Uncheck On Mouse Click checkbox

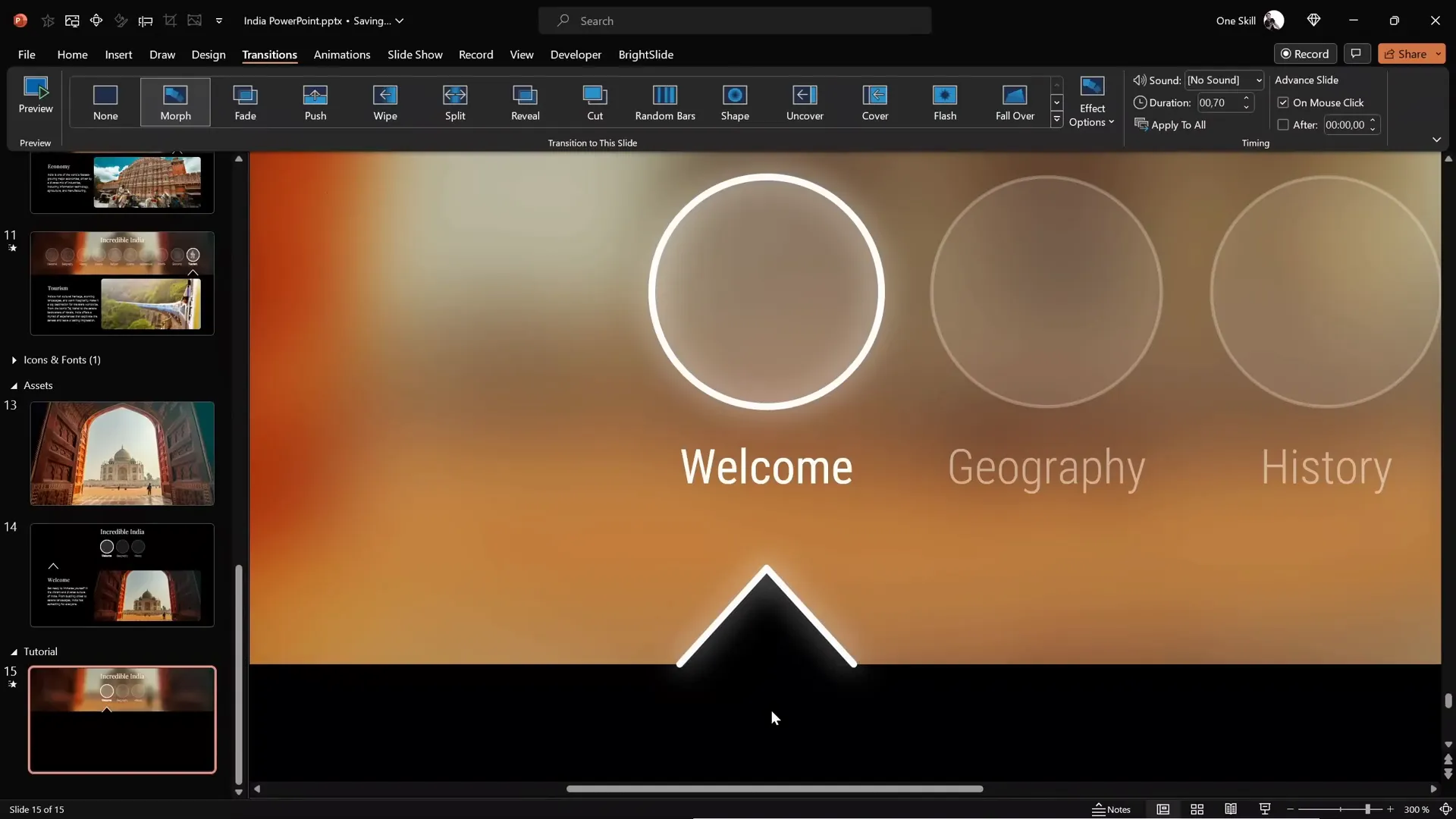(1283, 102)
